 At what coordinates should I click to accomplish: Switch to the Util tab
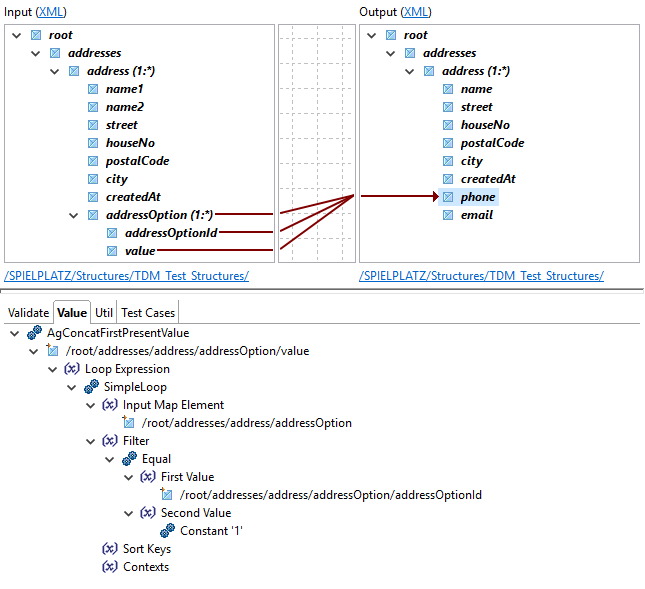(x=104, y=313)
